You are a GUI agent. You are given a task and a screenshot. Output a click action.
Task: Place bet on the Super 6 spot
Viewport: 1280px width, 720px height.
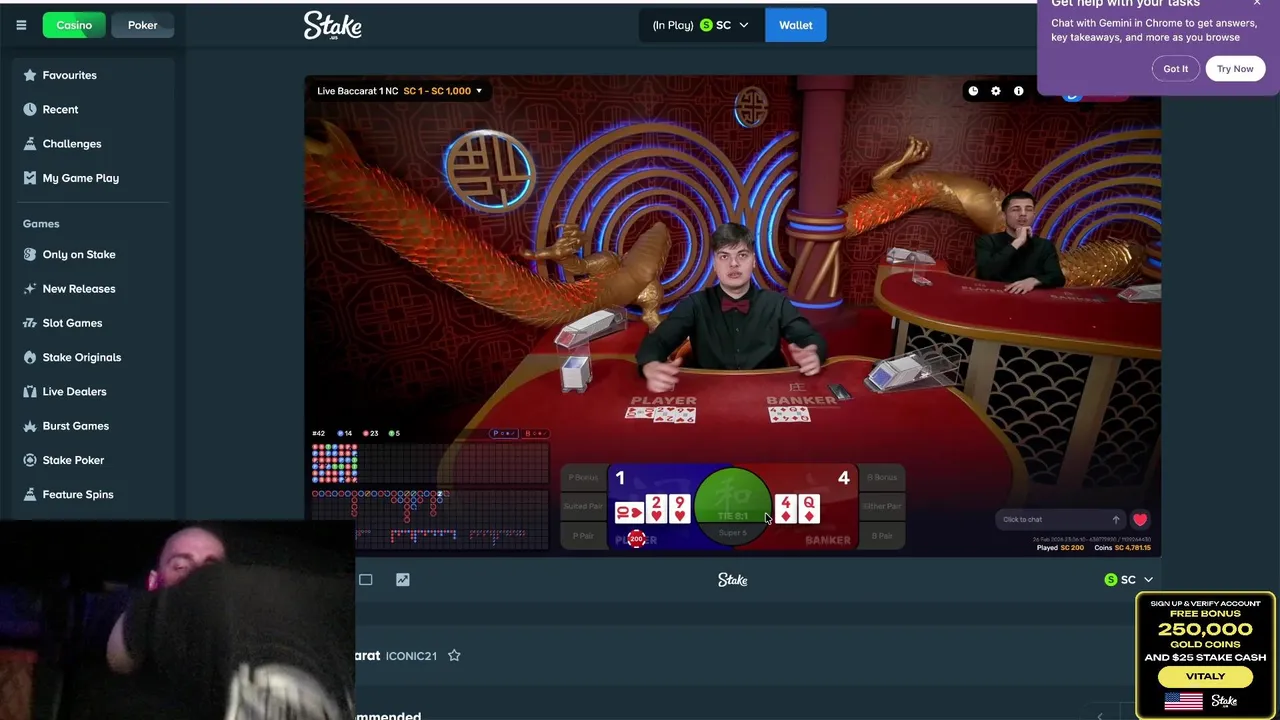(x=733, y=533)
